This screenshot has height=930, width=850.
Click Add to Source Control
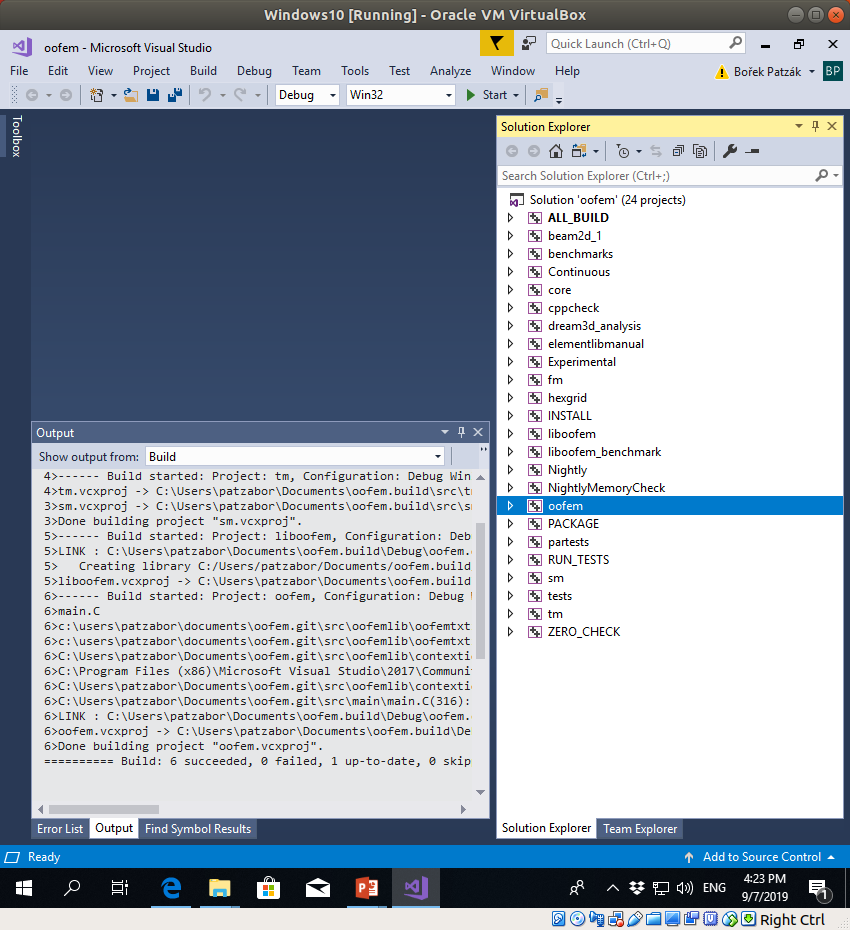[x=761, y=857]
